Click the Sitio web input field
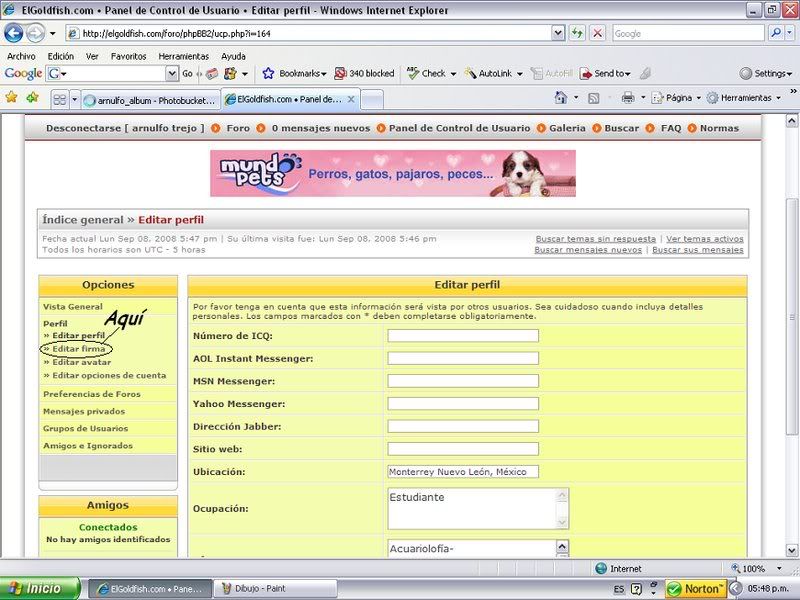This screenshot has width=800, height=600. click(463, 449)
